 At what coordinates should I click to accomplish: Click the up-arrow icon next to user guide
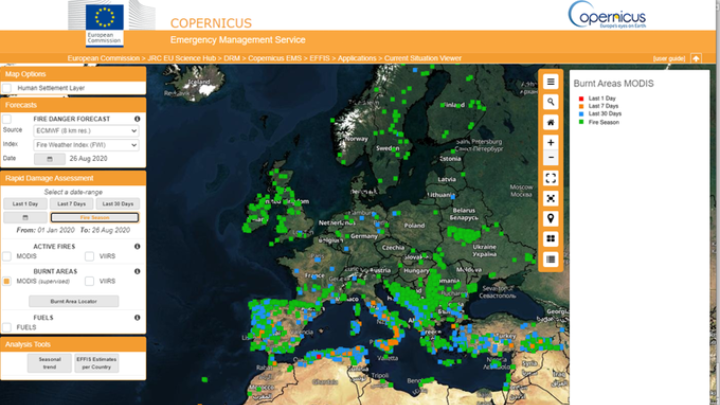tap(696, 58)
